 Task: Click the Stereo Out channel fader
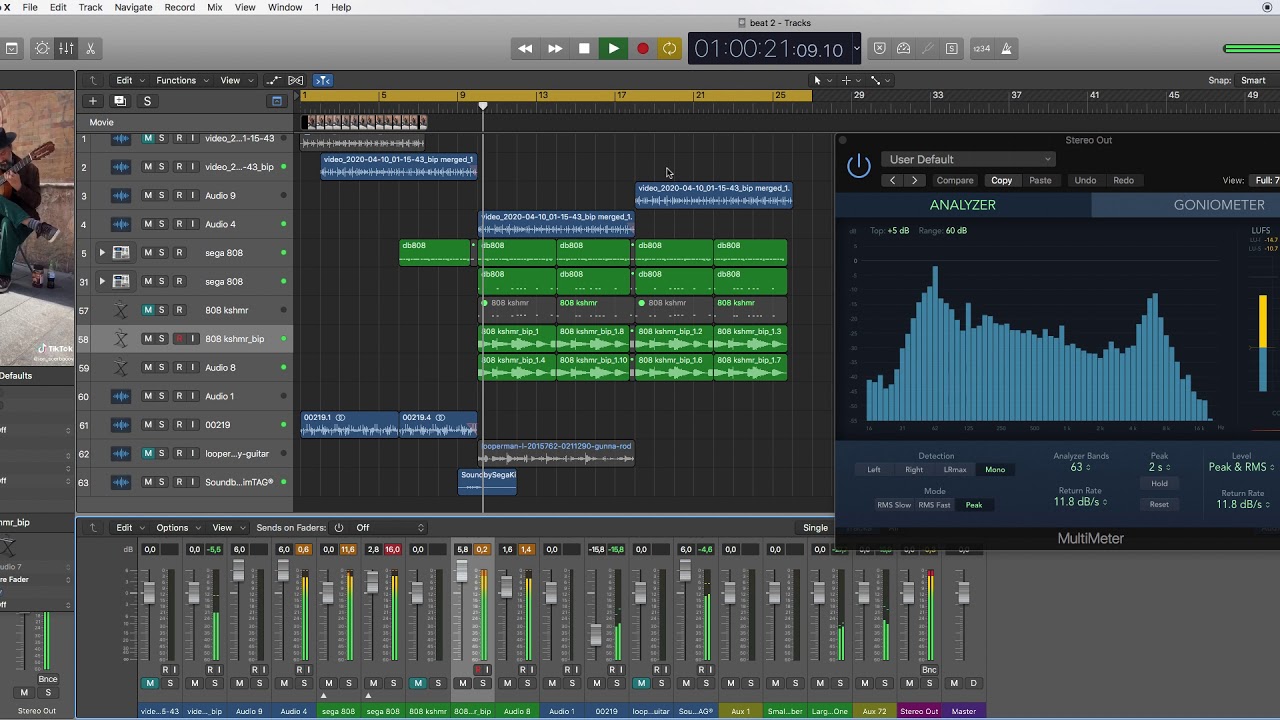[908, 592]
